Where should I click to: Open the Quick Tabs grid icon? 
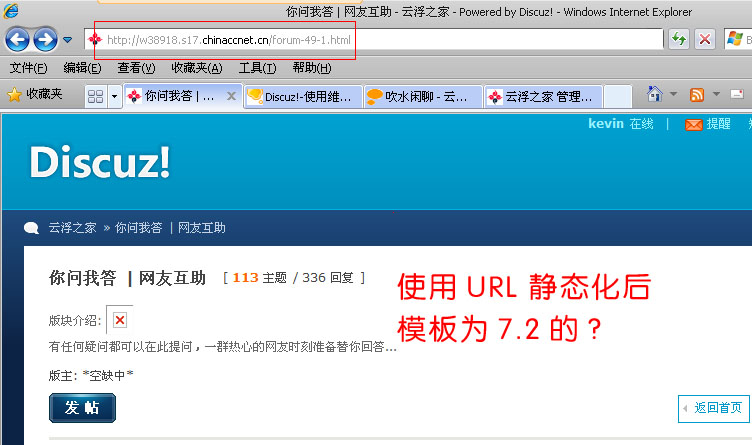[x=95, y=96]
